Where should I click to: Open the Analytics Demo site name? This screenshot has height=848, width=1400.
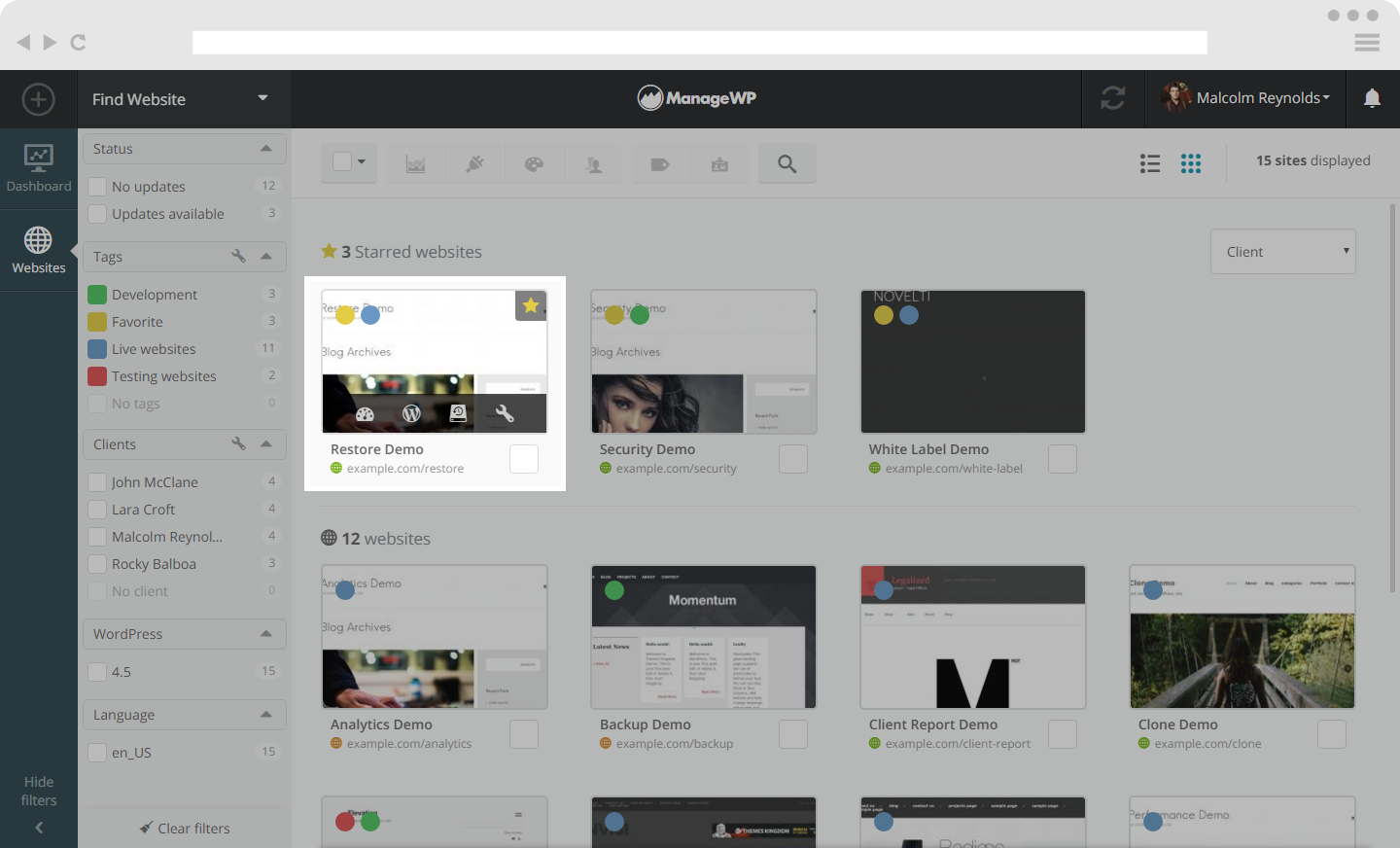(x=381, y=724)
